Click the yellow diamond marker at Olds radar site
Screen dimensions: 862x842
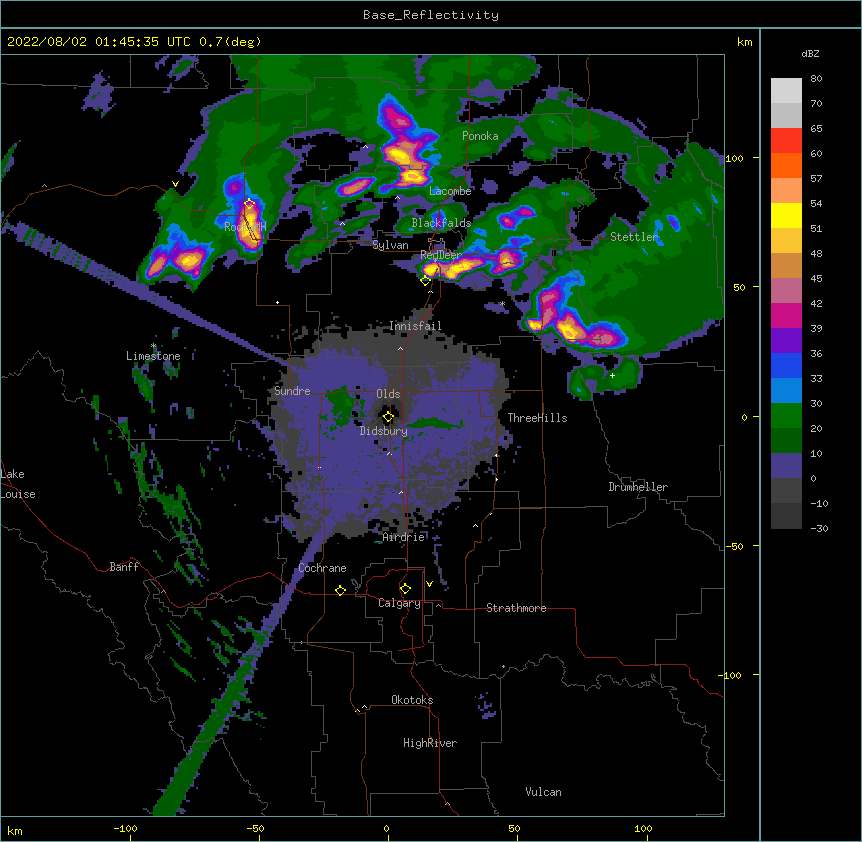[x=388, y=417]
